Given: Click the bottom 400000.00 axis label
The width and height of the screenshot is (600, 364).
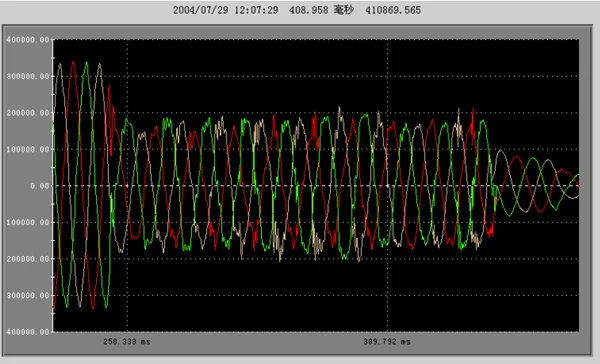Looking at the screenshot, I should (x=28, y=332).
